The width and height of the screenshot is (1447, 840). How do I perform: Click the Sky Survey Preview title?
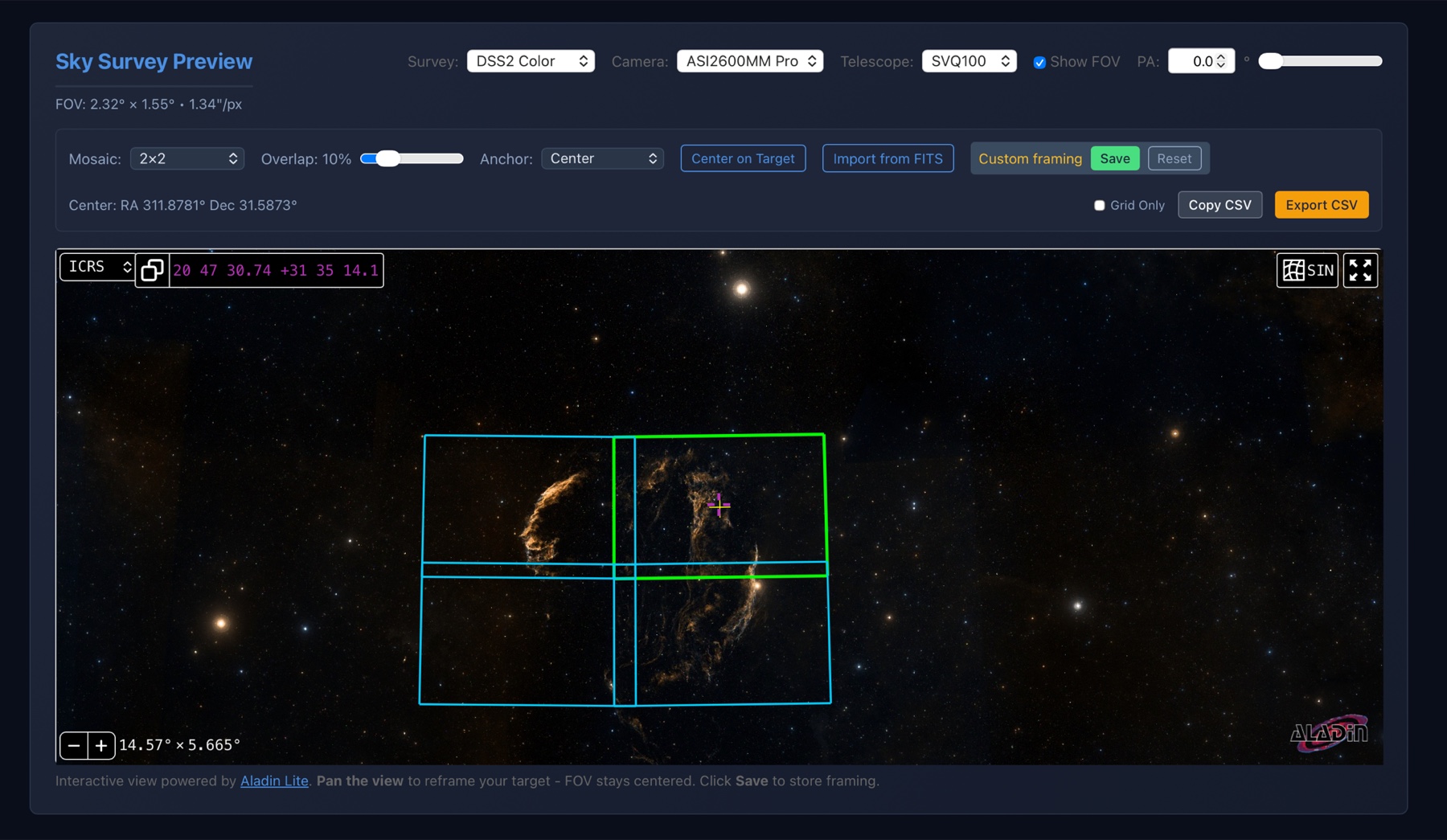[154, 61]
